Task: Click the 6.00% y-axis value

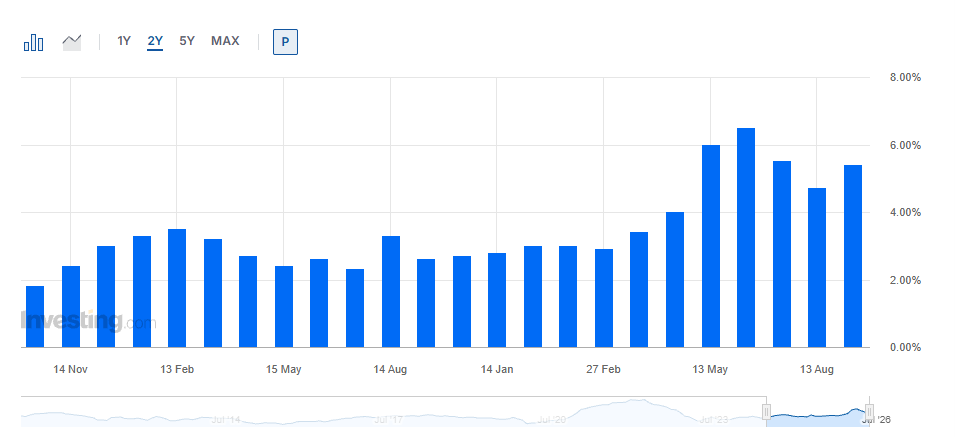Action: tap(905, 145)
